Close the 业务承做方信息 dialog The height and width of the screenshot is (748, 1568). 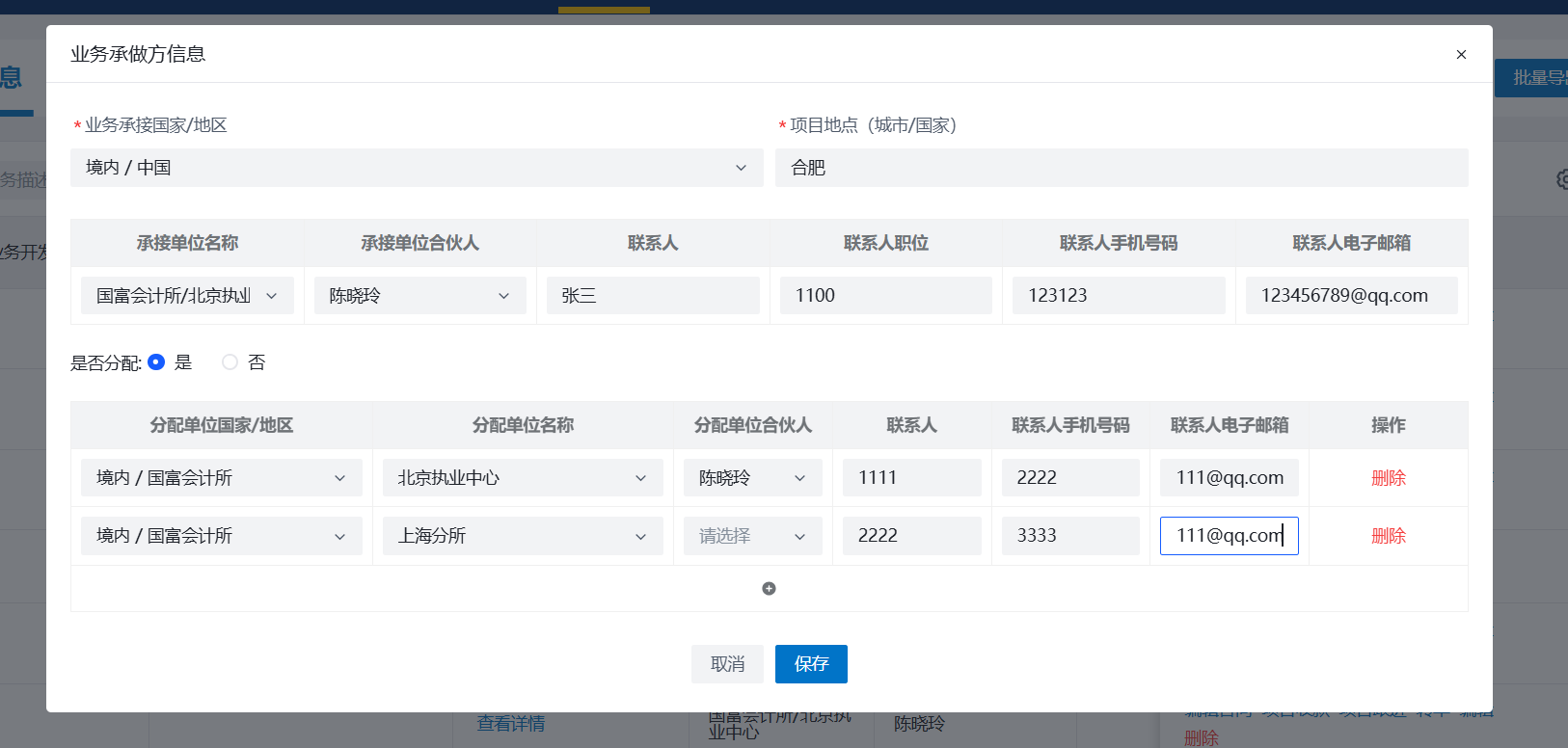click(x=1461, y=54)
